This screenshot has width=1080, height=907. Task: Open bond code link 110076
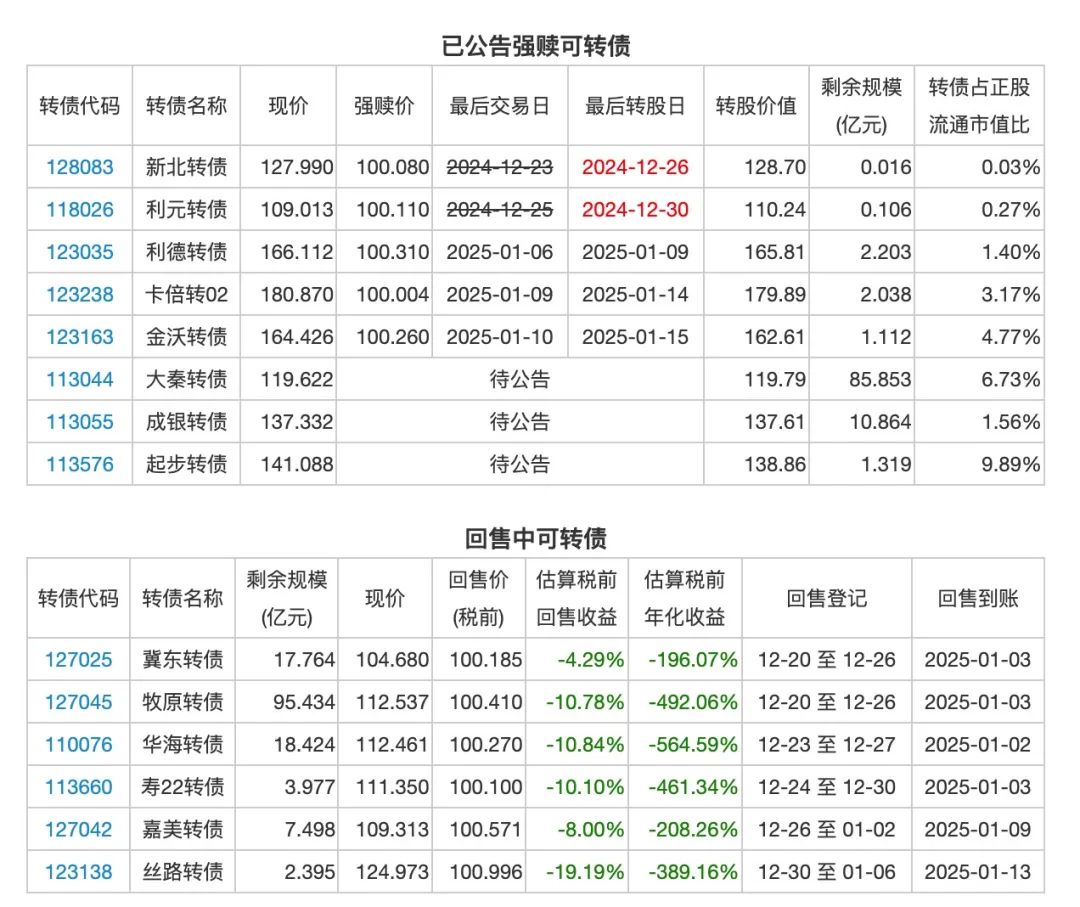point(79,744)
